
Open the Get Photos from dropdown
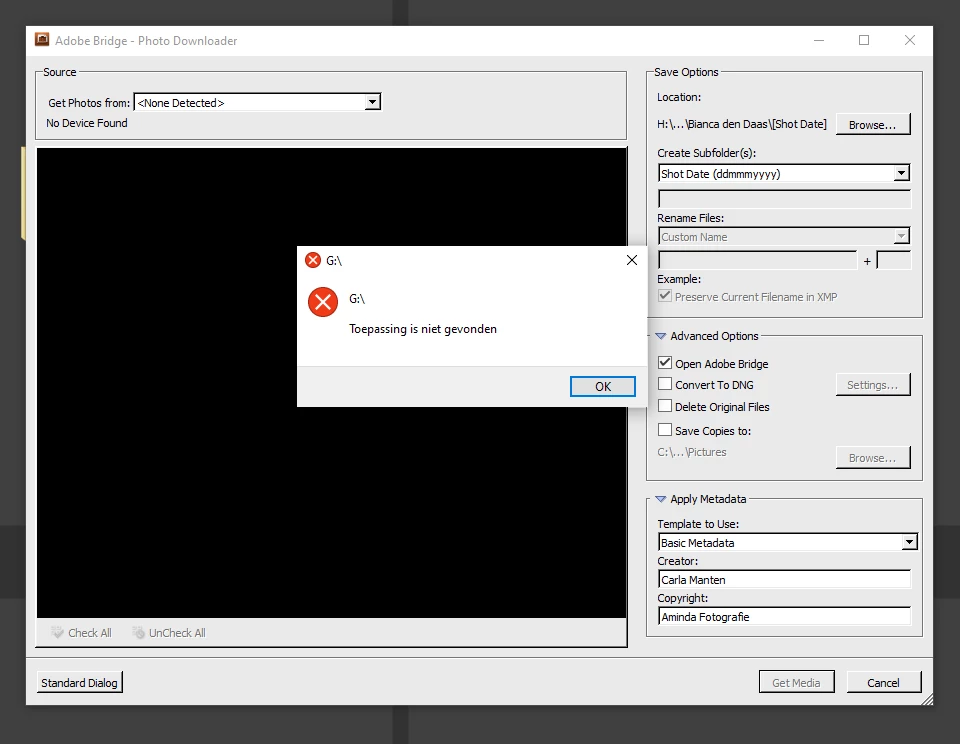click(257, 102)
